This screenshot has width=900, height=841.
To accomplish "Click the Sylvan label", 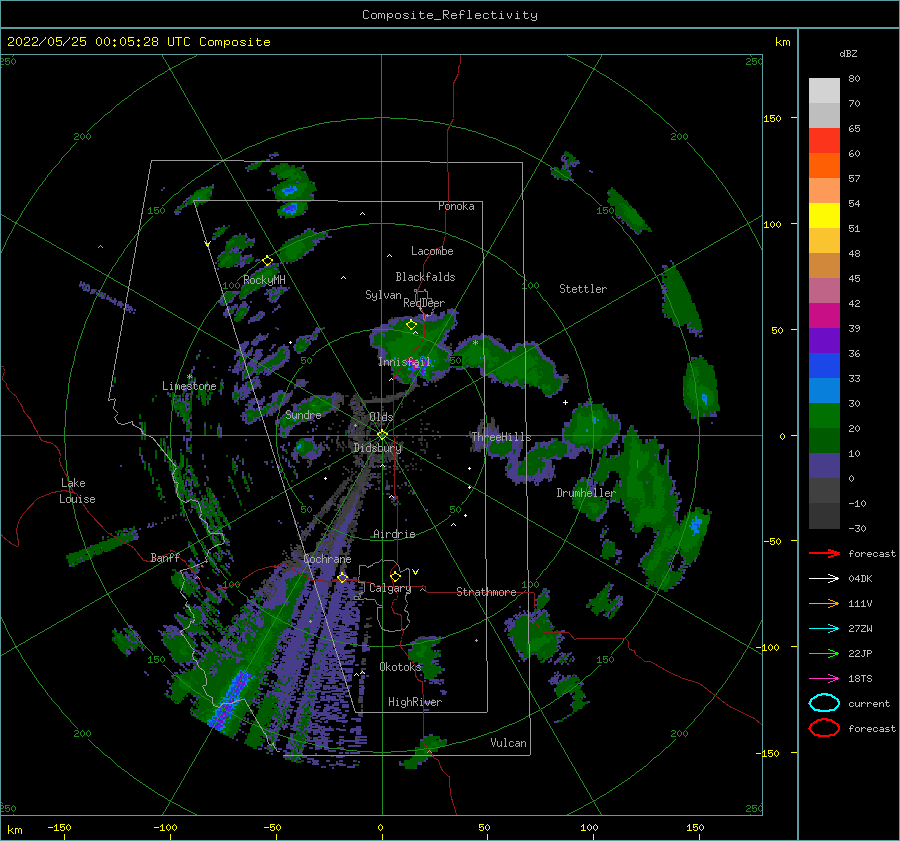I will pyautogui.click(x=383, y=295).
